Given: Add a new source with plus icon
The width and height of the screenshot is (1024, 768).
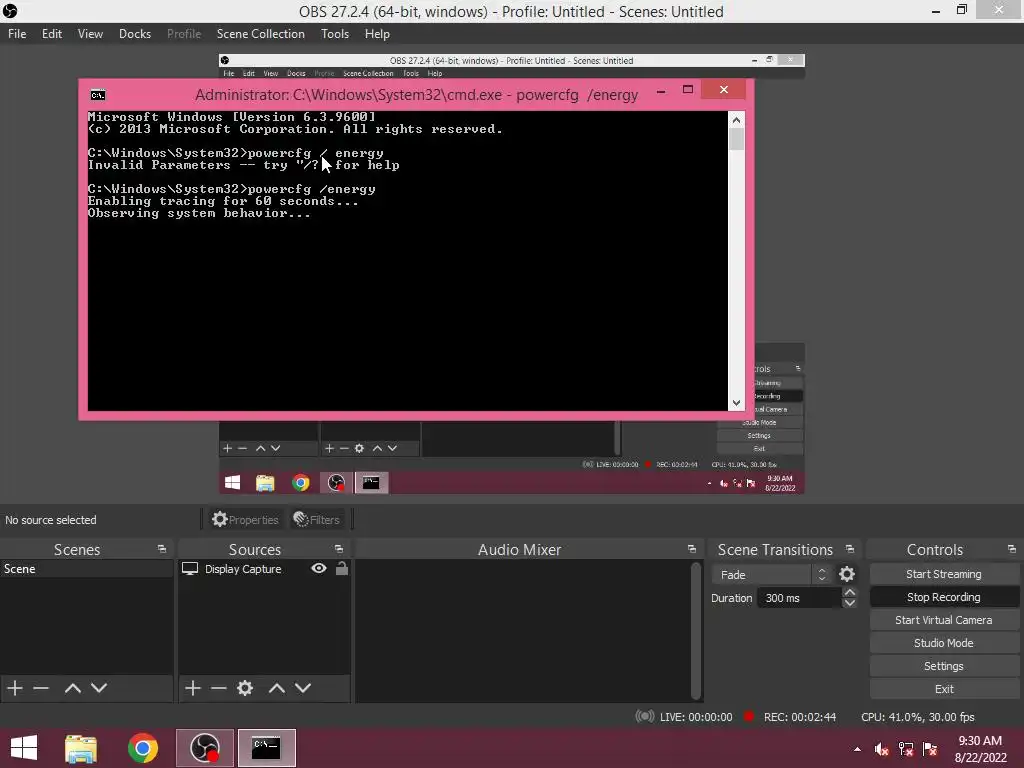Looking at the screenshot, I should click(x=193, y=688).
